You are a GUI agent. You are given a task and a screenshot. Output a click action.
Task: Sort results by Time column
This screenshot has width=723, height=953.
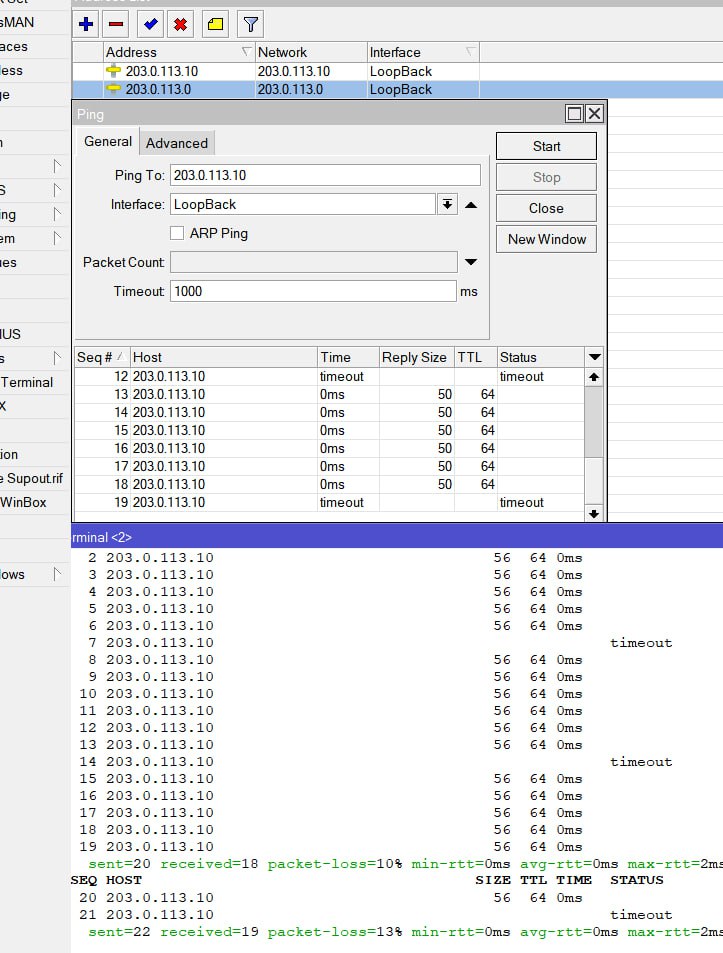pos(348,357)
